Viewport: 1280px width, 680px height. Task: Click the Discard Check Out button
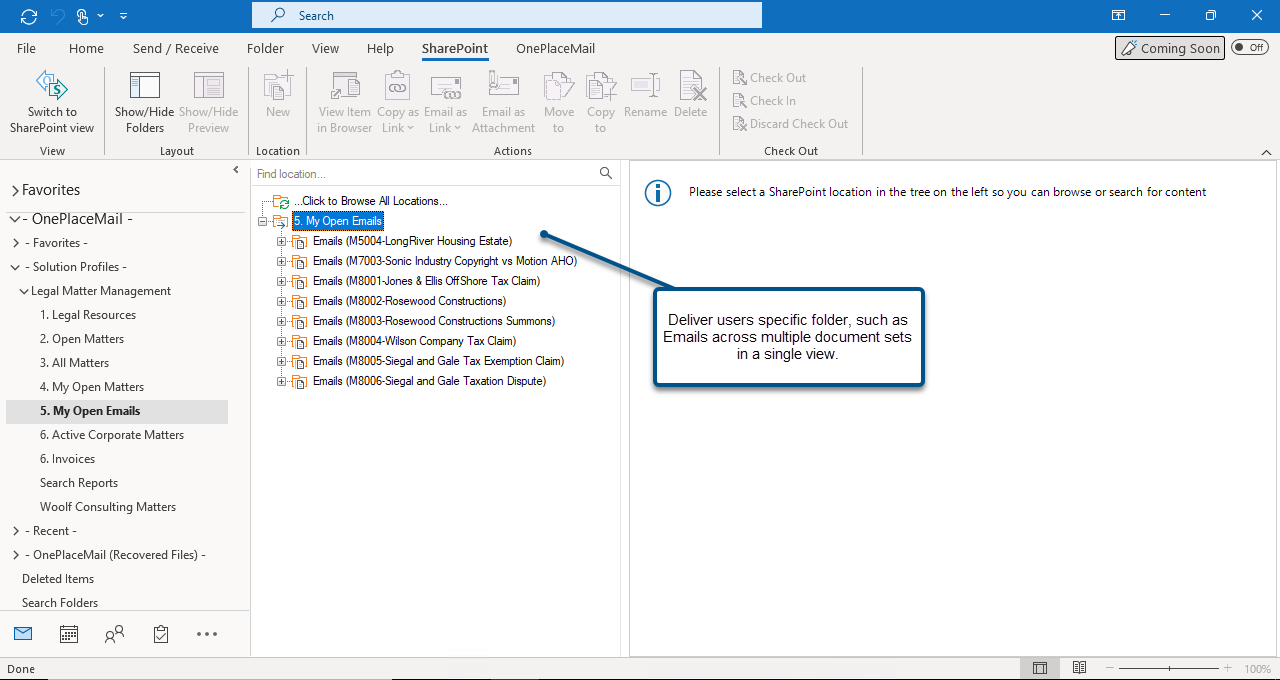(790, 124)
